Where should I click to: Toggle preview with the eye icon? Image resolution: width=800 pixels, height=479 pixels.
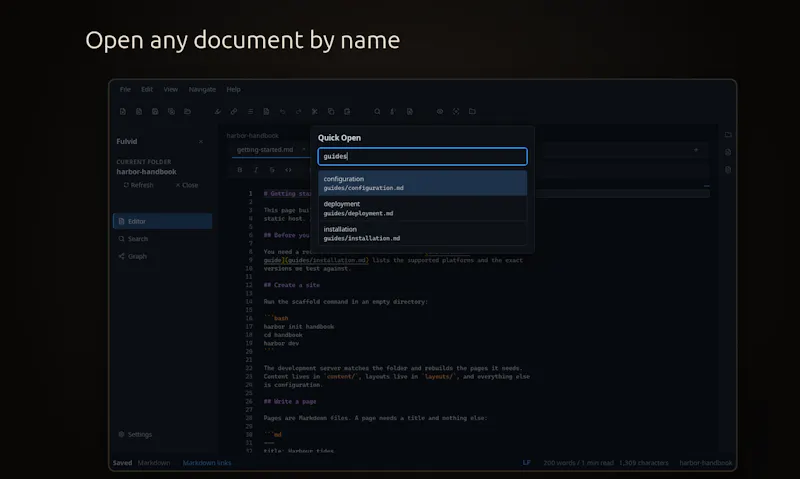[440, 111]
